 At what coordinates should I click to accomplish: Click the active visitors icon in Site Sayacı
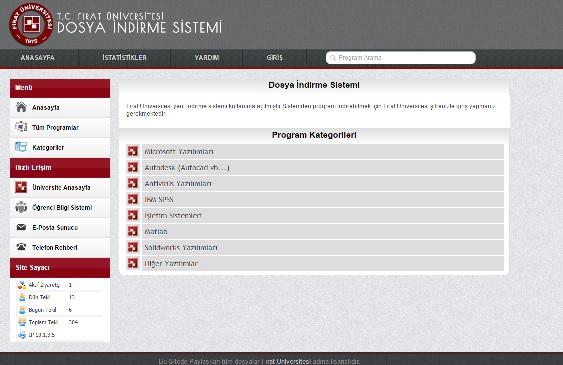pyautogui.click(x=22, y=285)
